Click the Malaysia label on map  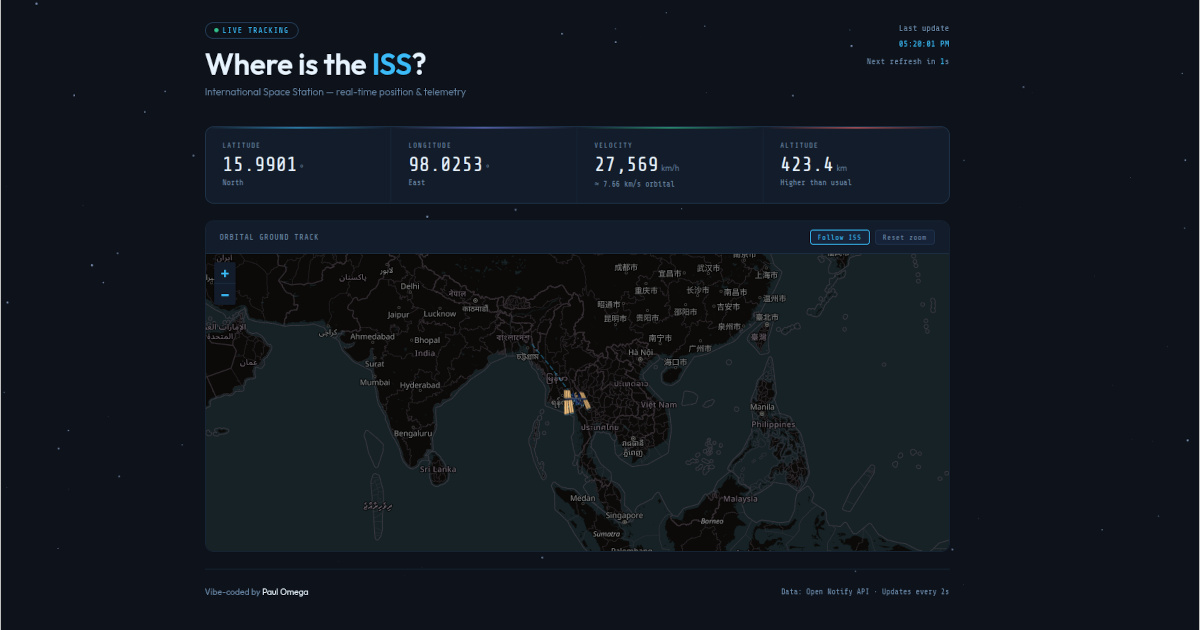[741, 498]
